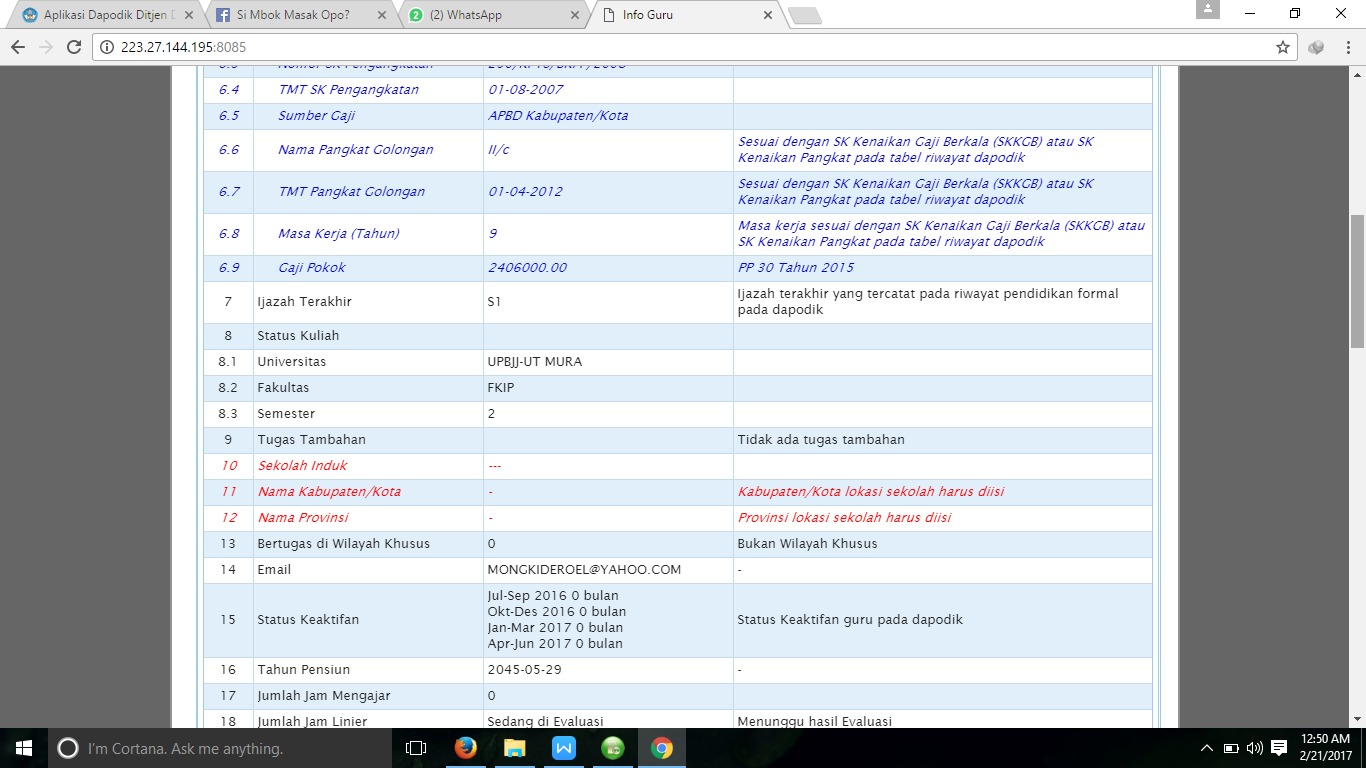Click 'Provinsi lokasi sekolah harus diisi' warning
1366x768 pixels.
(x=844, y=518)
